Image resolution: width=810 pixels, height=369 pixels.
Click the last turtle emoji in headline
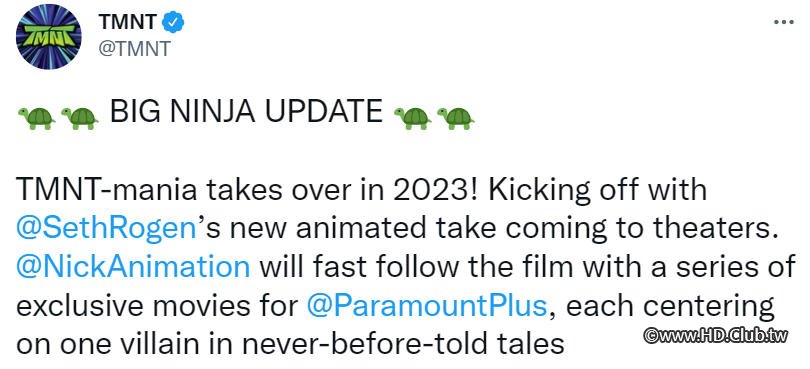pos(455,117)
